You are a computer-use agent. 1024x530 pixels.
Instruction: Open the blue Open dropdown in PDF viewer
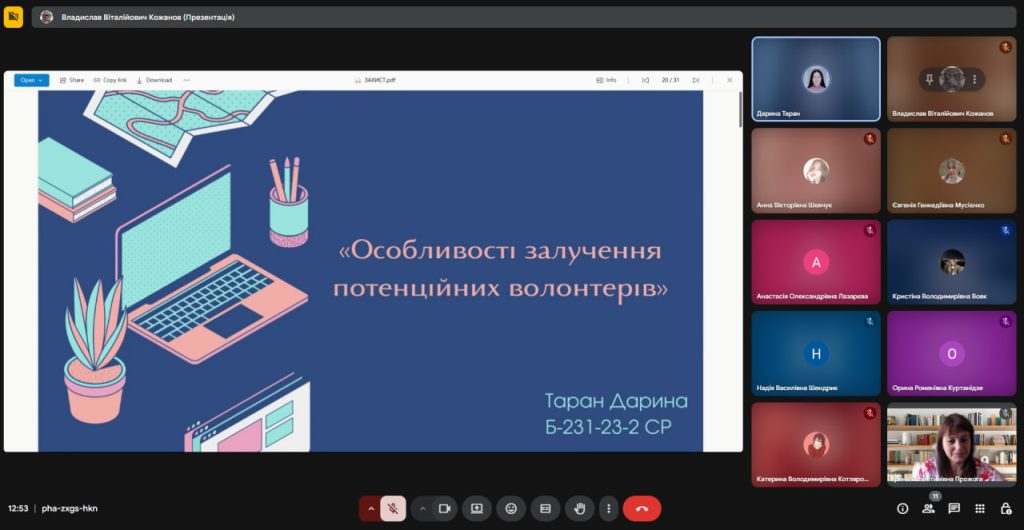(31, 80)
